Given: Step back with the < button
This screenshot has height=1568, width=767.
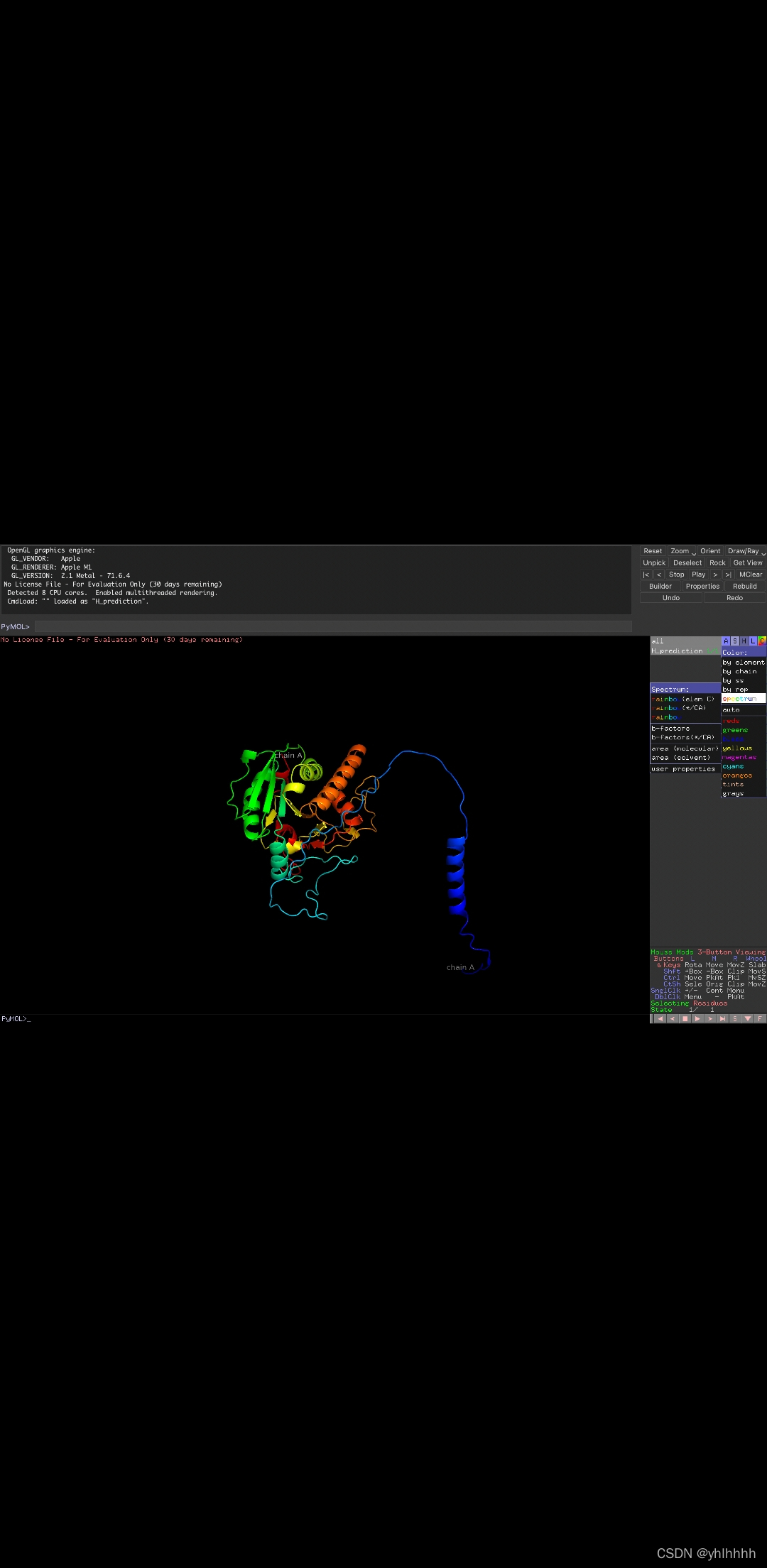Looking at the screenshot, I should [x=659, y=575].
